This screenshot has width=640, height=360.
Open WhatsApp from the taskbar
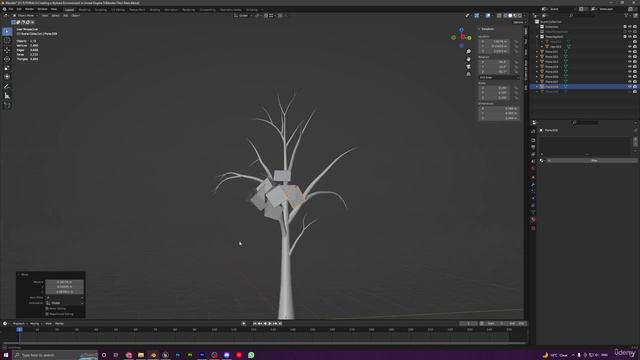[251, 355]
